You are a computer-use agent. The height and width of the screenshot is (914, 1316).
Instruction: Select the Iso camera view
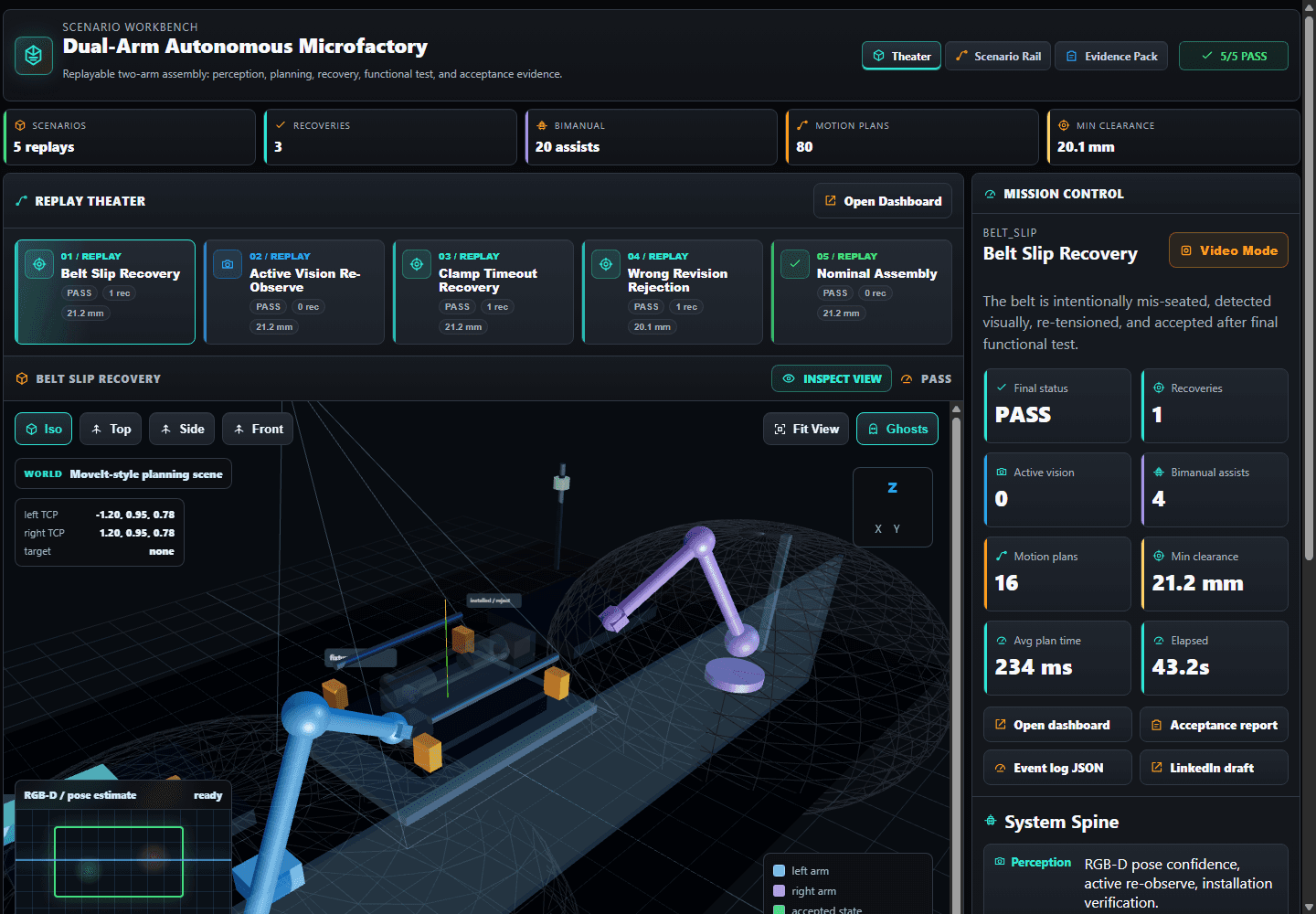coord(43,429)
